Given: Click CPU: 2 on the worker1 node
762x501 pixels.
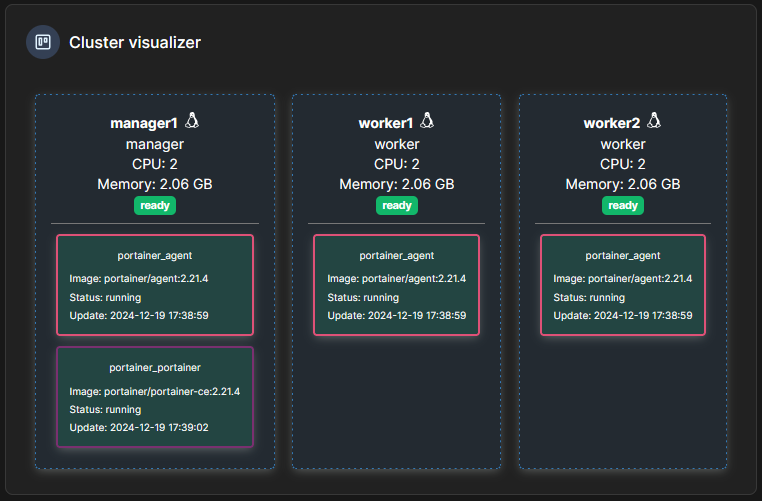Looking at the screenshot, I should 397,164.
